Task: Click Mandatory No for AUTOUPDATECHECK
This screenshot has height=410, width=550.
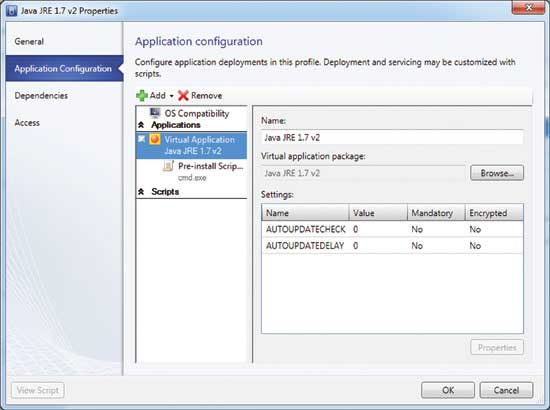Action: pyautogui.click(x=417, y=229)
